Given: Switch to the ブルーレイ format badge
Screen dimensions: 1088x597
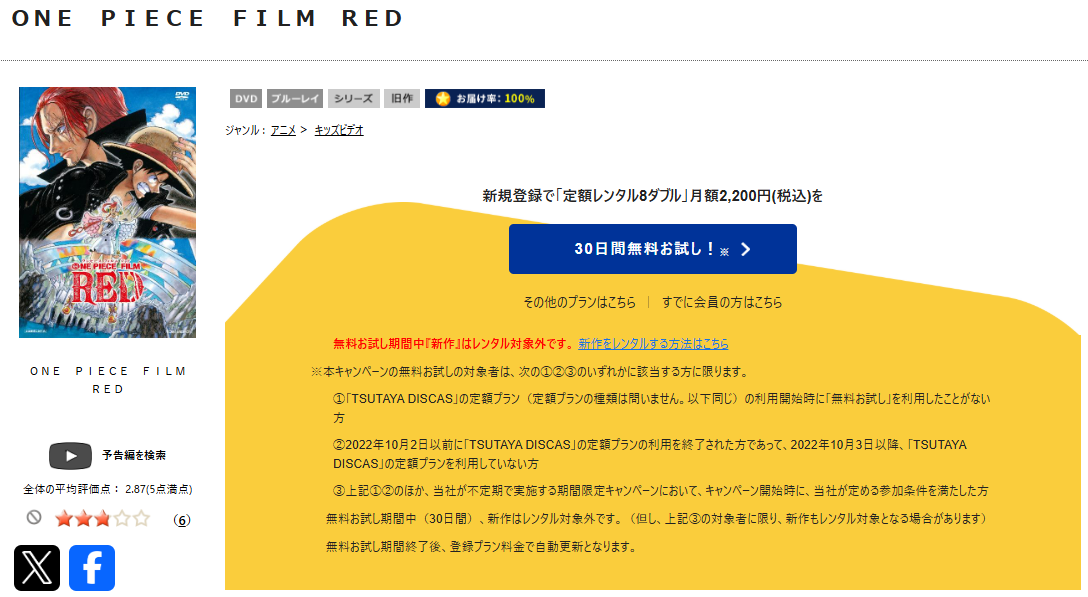Looking at the screenshot, I should 297,98.
